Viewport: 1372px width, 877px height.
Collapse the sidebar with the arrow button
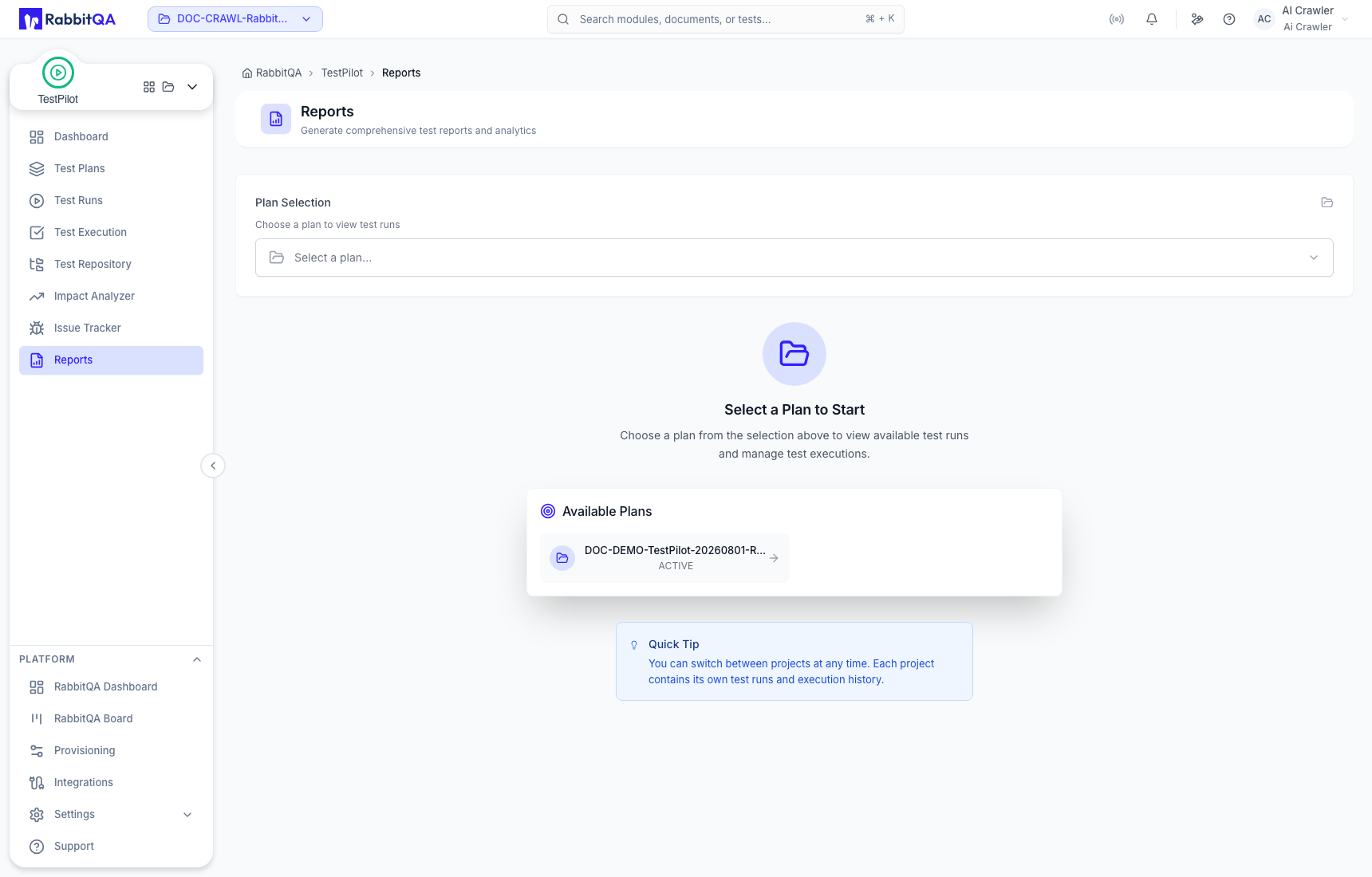(213, 466)
